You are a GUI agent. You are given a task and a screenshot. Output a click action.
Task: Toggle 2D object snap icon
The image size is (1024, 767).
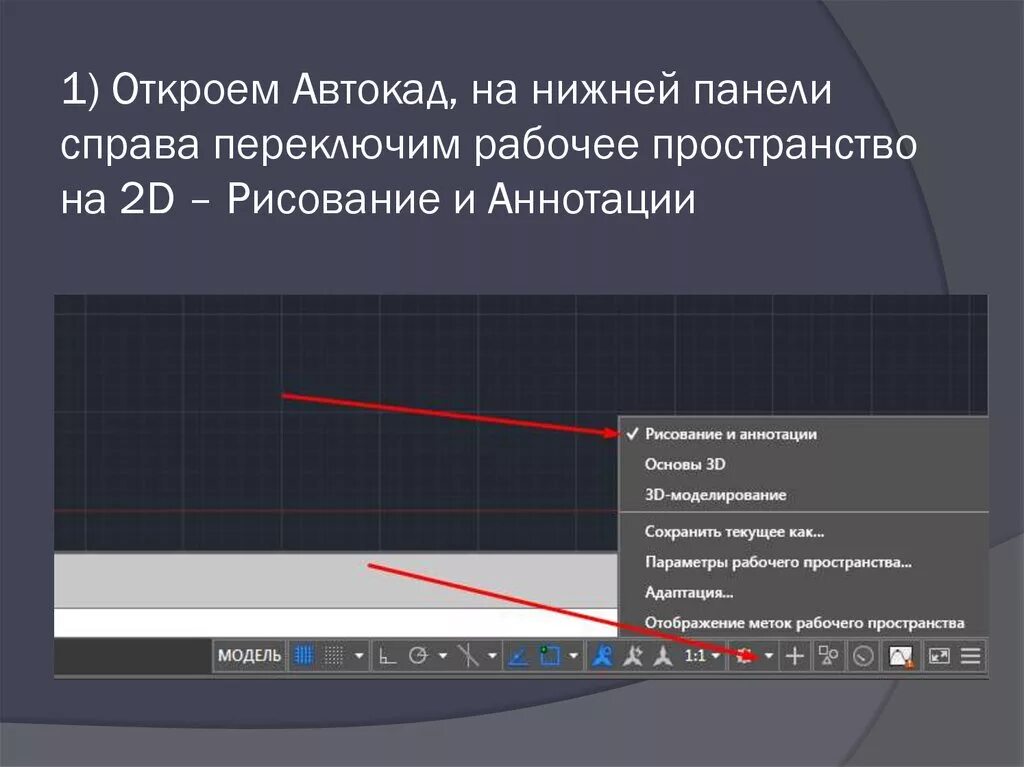pyautogui.click(x=549, y=655)
